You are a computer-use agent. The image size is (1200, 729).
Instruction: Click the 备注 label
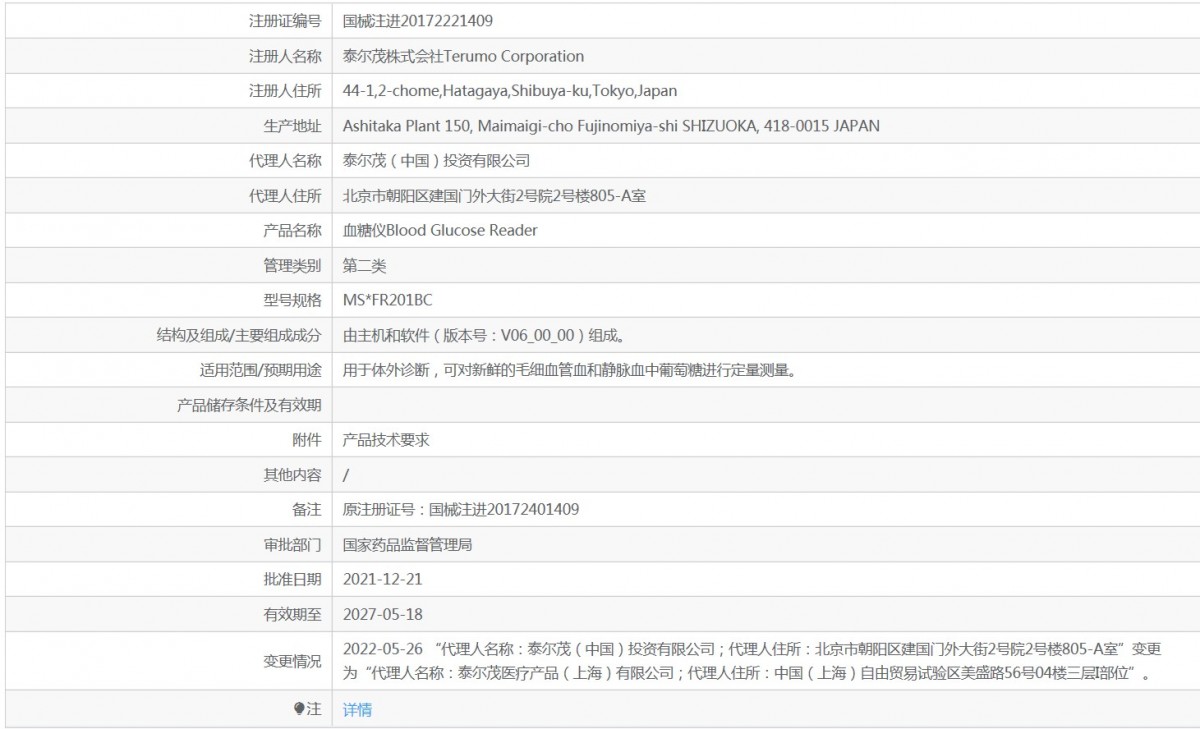click(x=307, y=510)
